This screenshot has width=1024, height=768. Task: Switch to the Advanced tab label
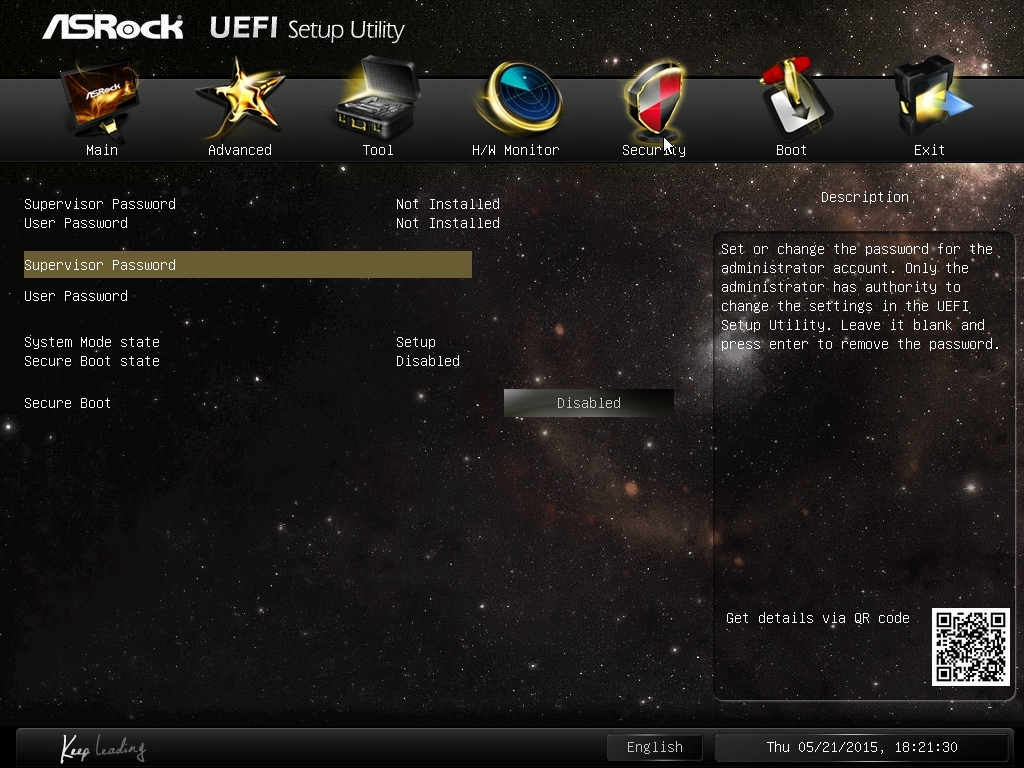click(x=240, y=150)
